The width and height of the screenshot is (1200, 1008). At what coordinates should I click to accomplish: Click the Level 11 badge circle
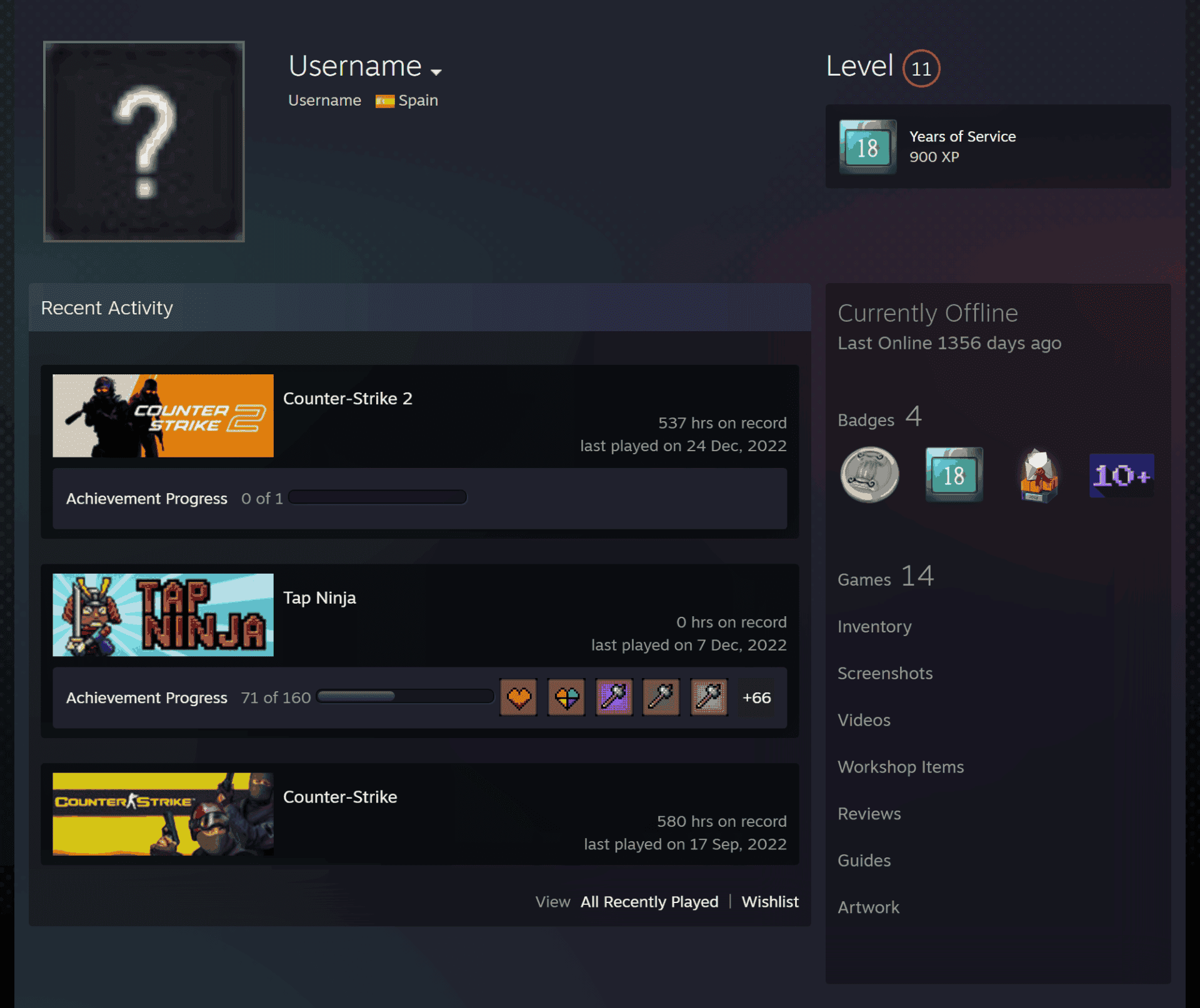[x=921, y=68]
